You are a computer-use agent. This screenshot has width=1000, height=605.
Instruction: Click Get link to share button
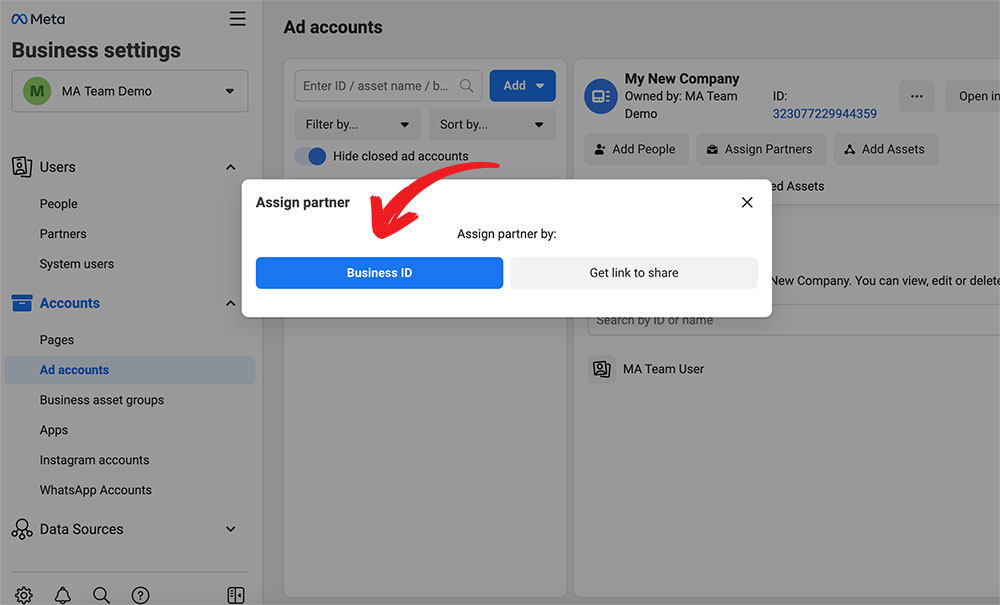tap(634, 273)
